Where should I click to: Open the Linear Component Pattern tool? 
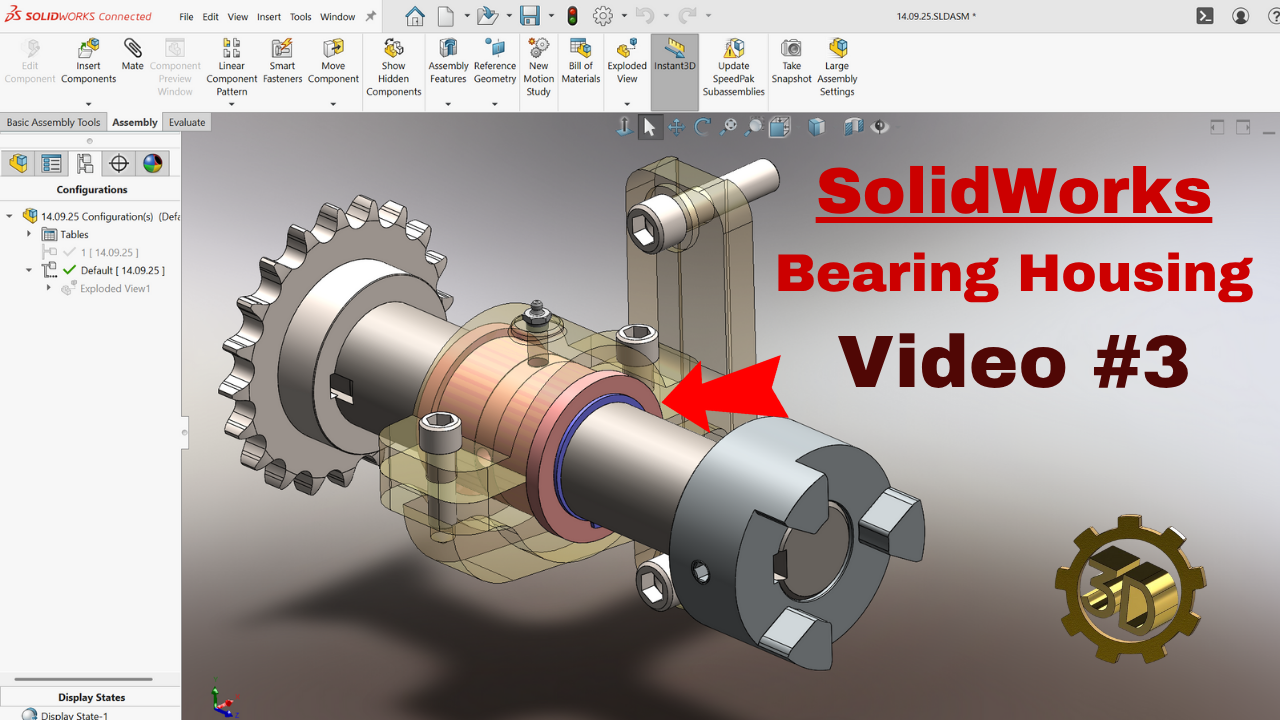(232, 67)
